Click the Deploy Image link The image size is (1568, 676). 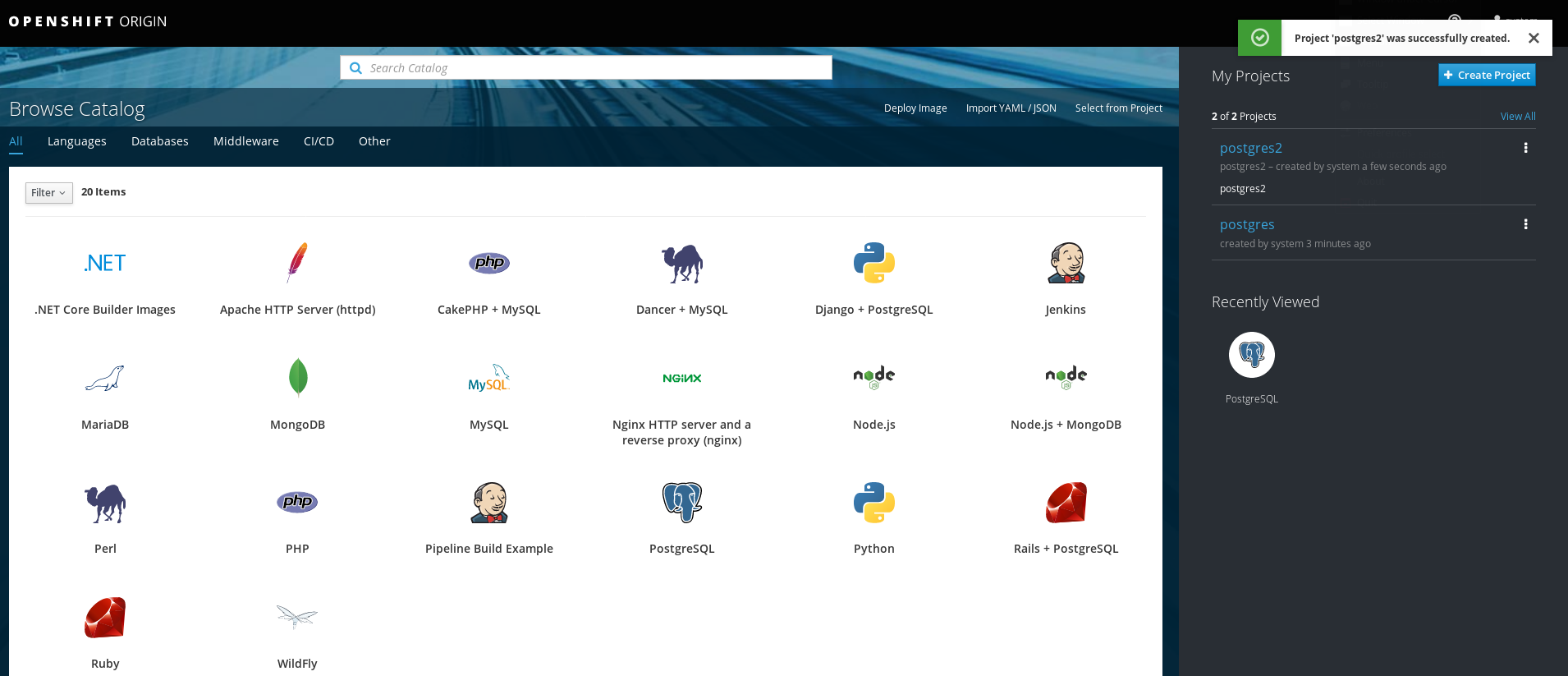coord(915,108)
